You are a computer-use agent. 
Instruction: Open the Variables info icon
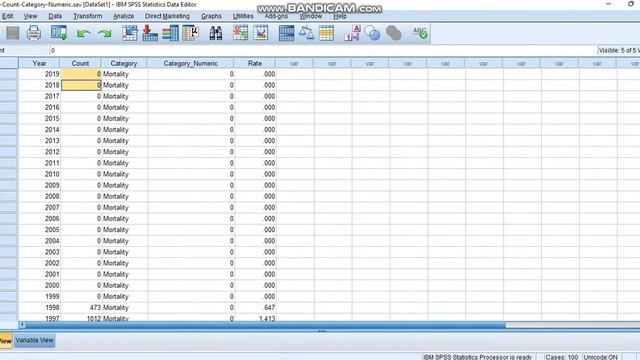click(x=170, y=33)
